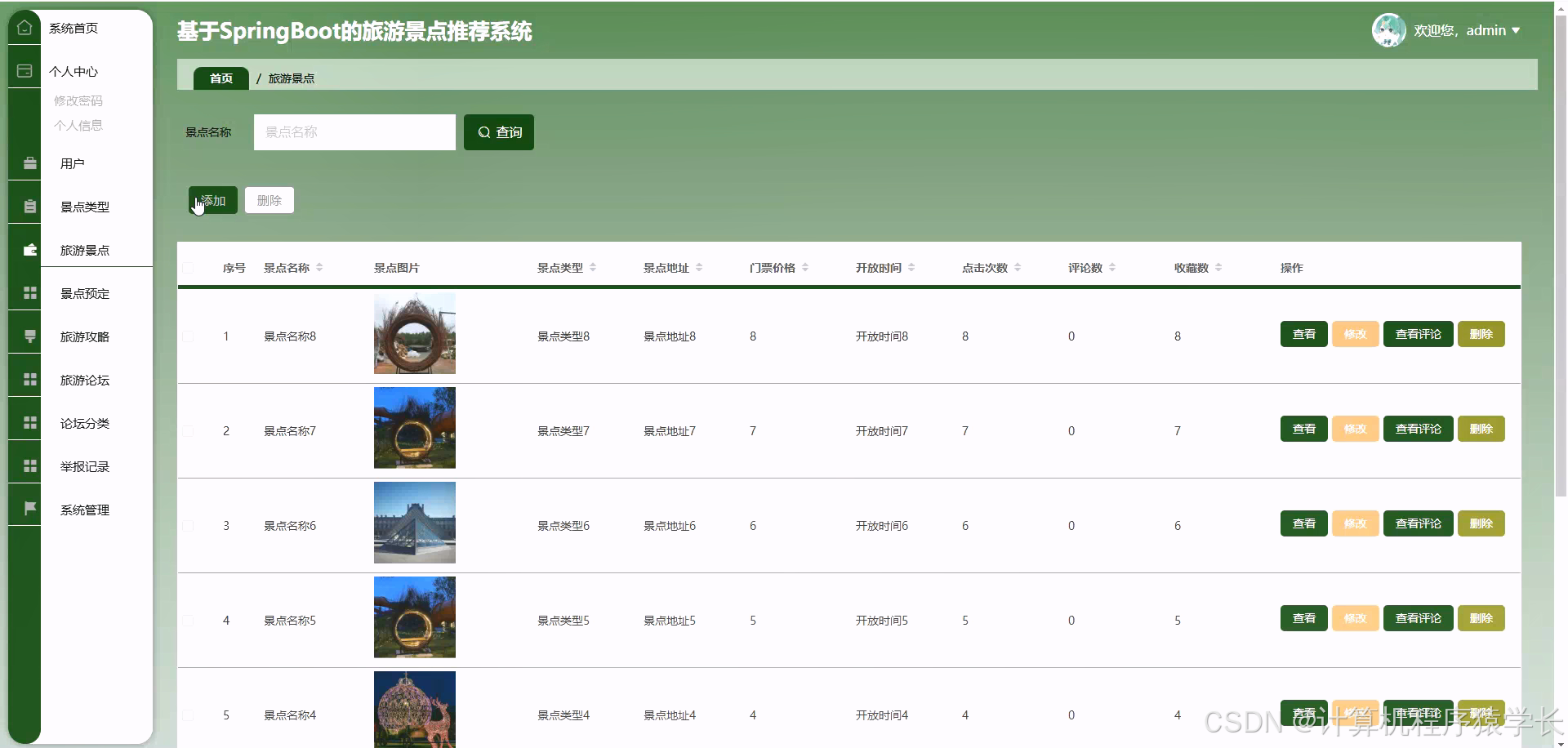This screenshot has width=1568, height=748.
Task: Click inside the 景点名称 search input field
Action: click(x=354, y=131)
